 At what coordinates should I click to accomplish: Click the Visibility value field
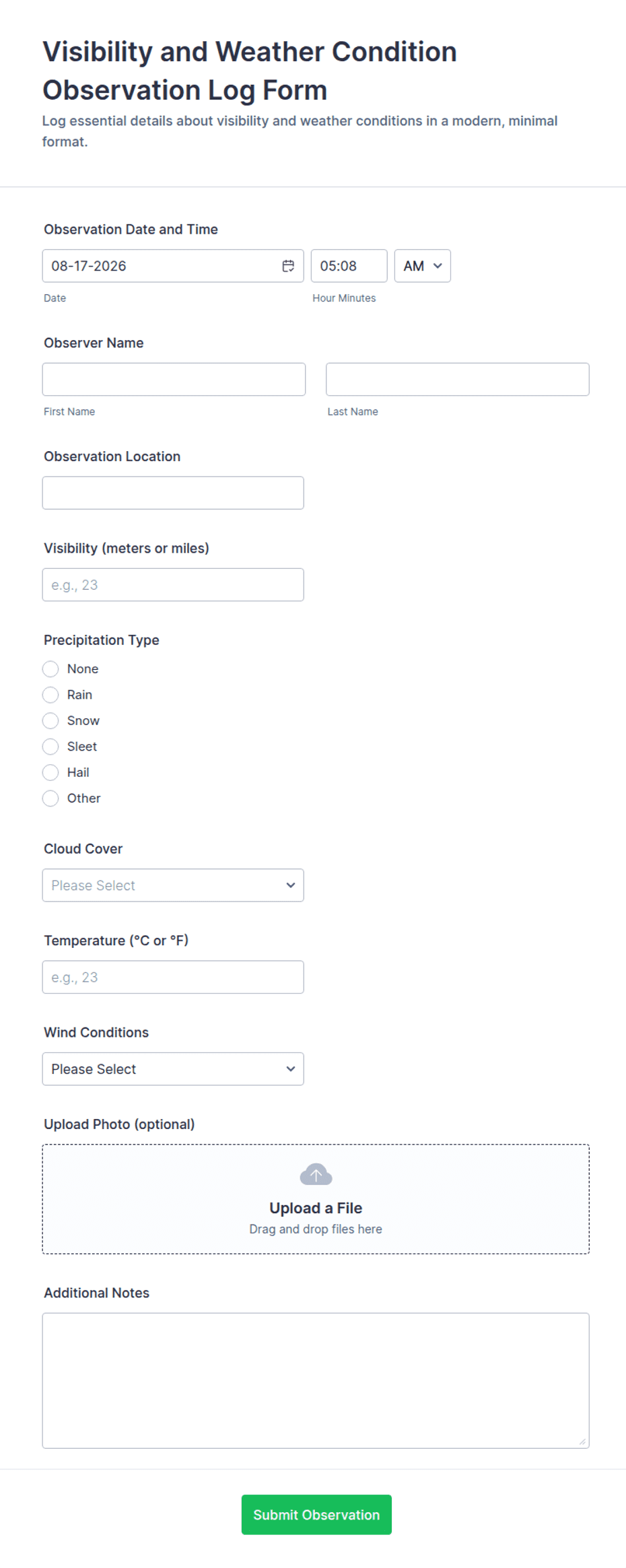pos(173,585)
